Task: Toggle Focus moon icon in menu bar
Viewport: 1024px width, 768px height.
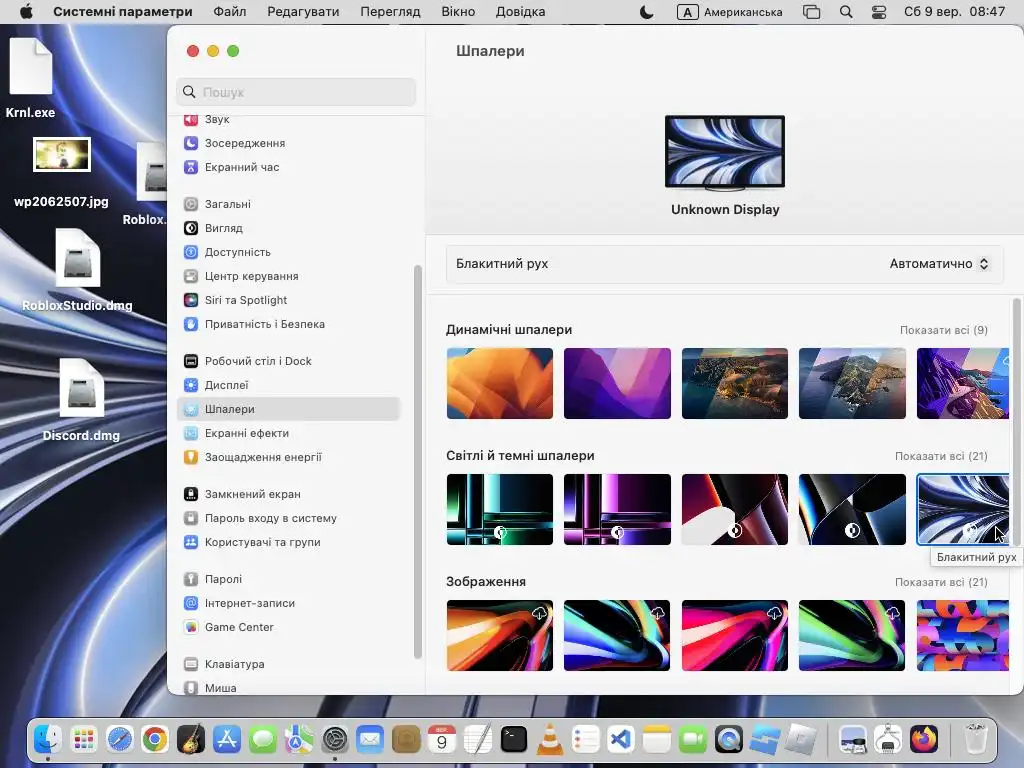Action: coord(647,12)
